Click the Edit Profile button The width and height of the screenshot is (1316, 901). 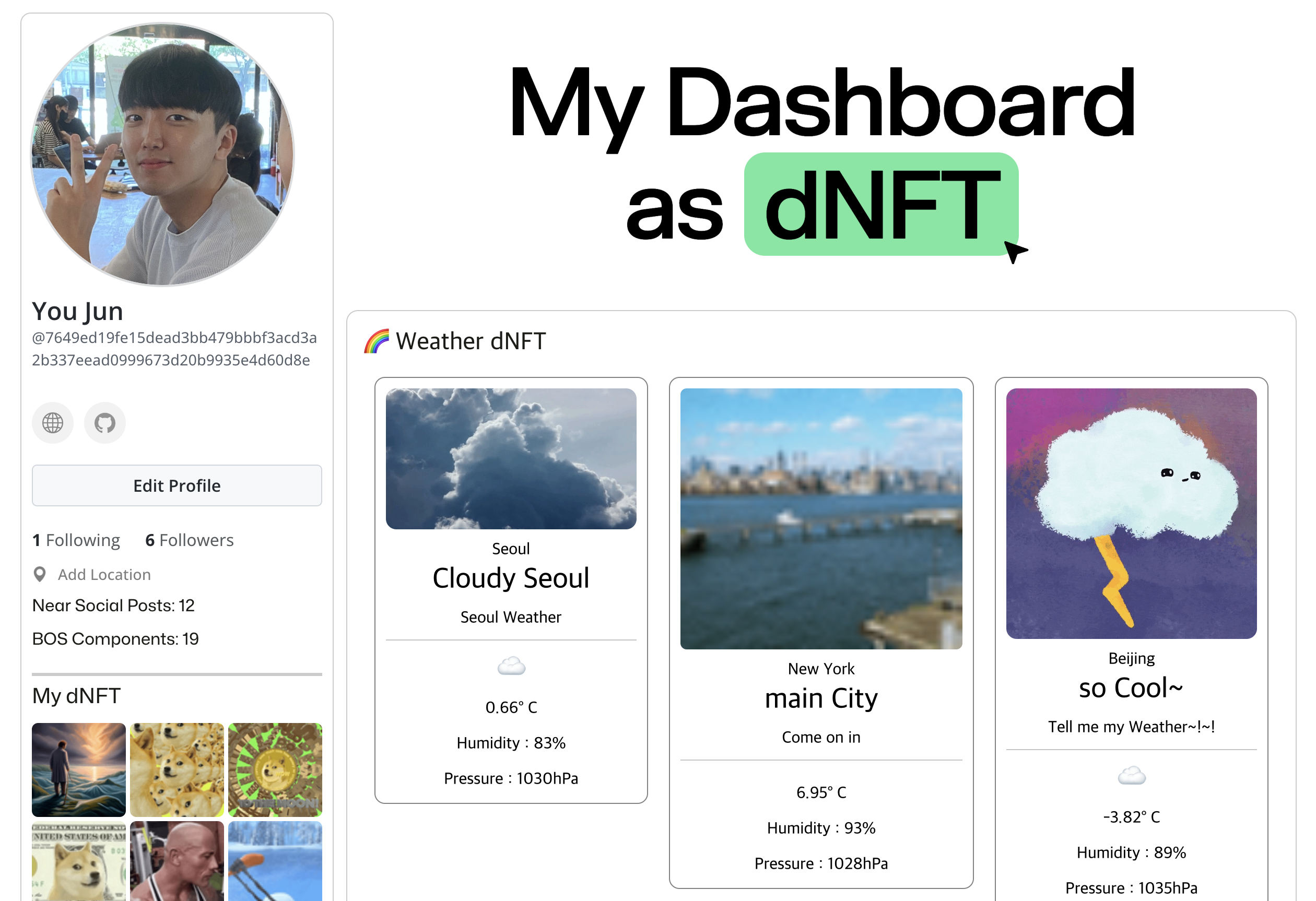click(177, 485)
